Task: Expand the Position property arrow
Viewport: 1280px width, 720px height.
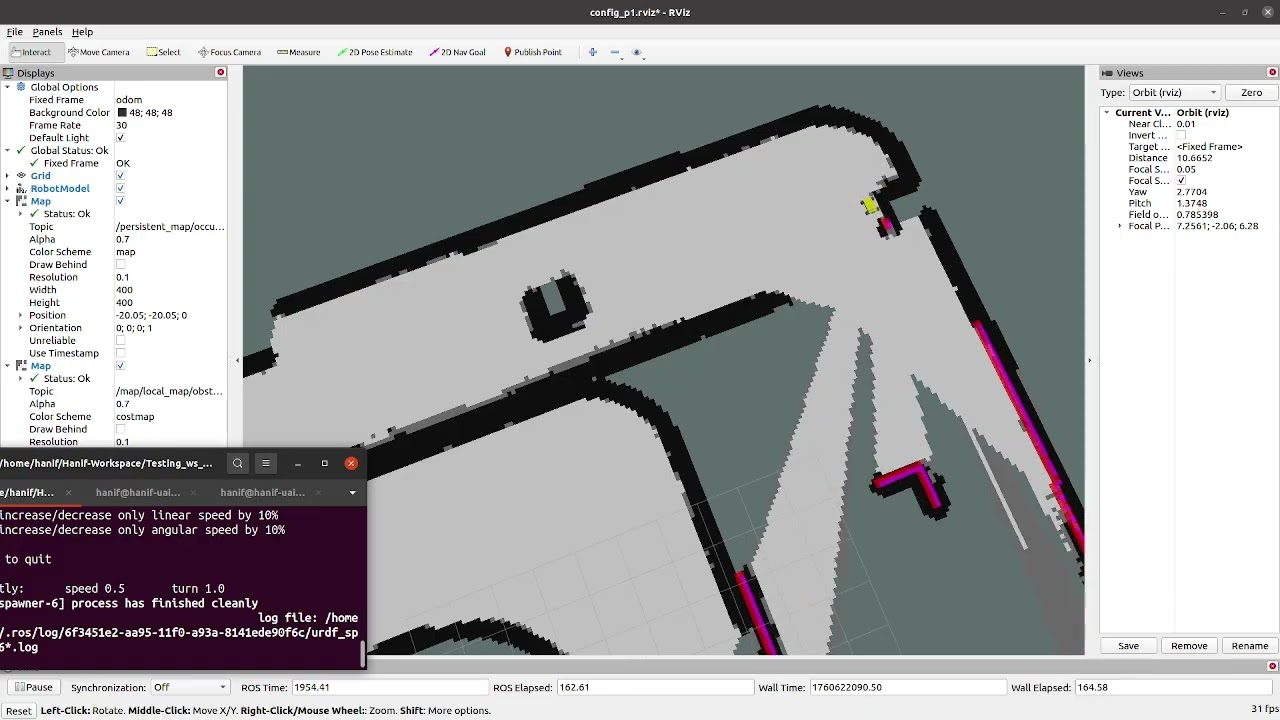Action: coord(20,315)
